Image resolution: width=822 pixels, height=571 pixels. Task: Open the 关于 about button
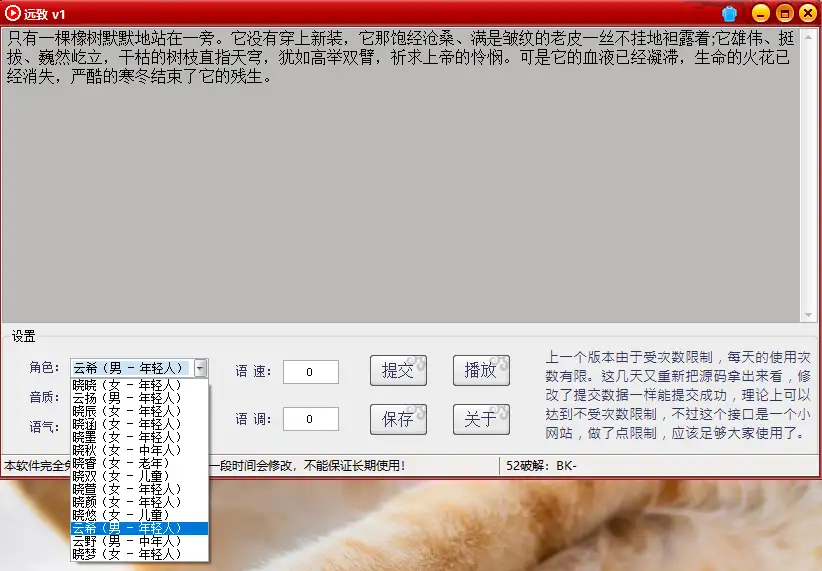tap(481, 419)
